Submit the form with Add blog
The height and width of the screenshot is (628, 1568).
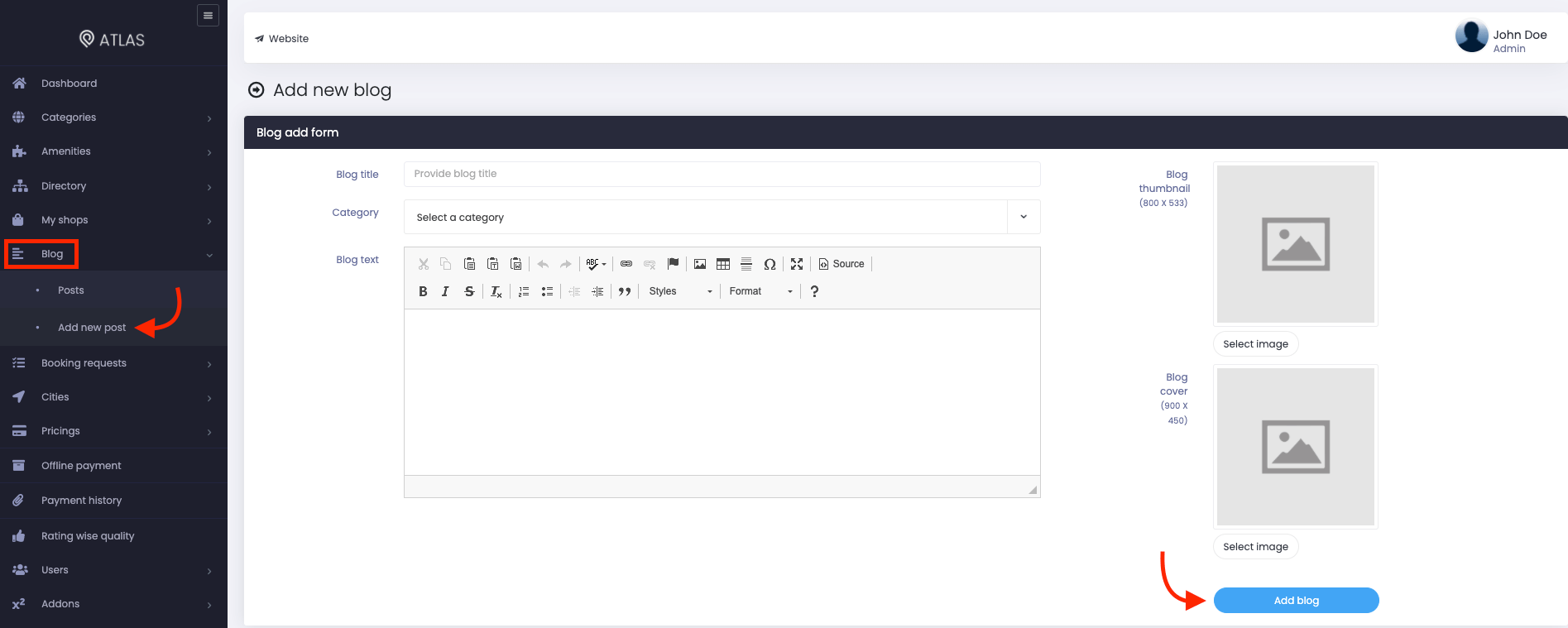tap(1296, 601)
